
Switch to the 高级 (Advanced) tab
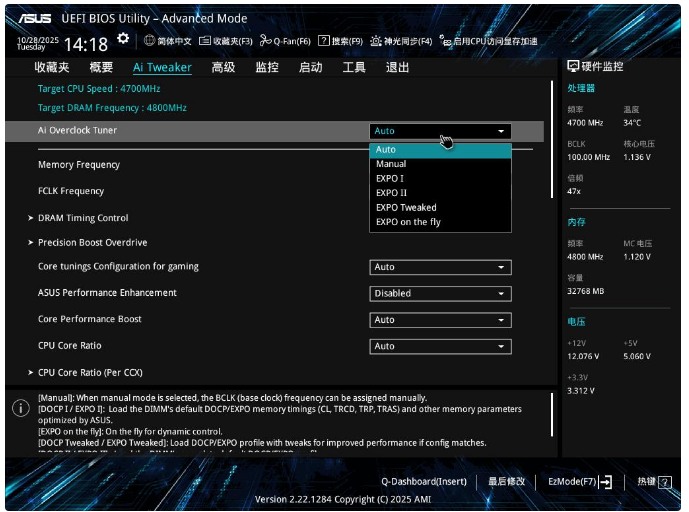(223, 67)
